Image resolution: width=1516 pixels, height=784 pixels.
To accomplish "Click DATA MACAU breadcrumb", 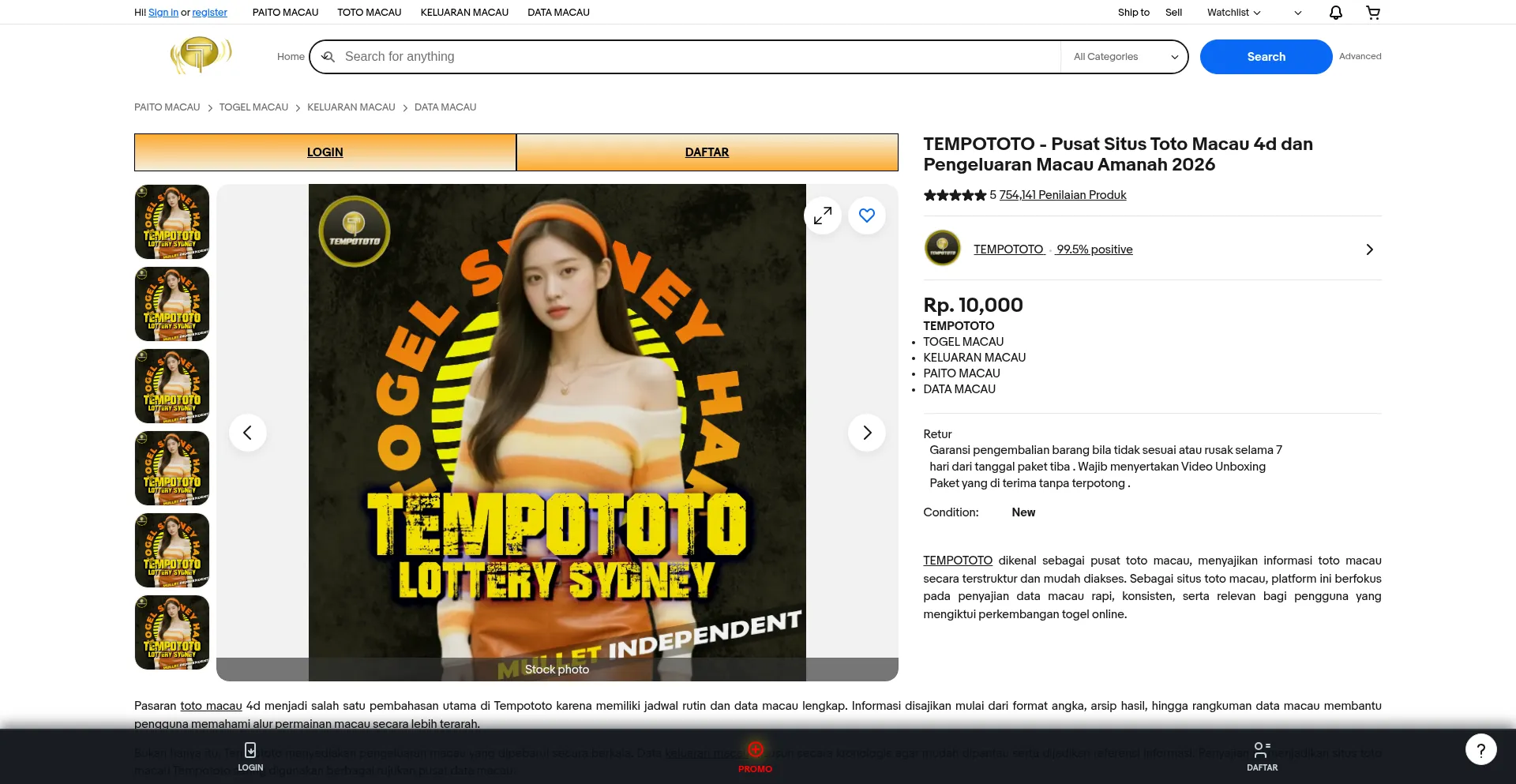I will tap(445, 107).
